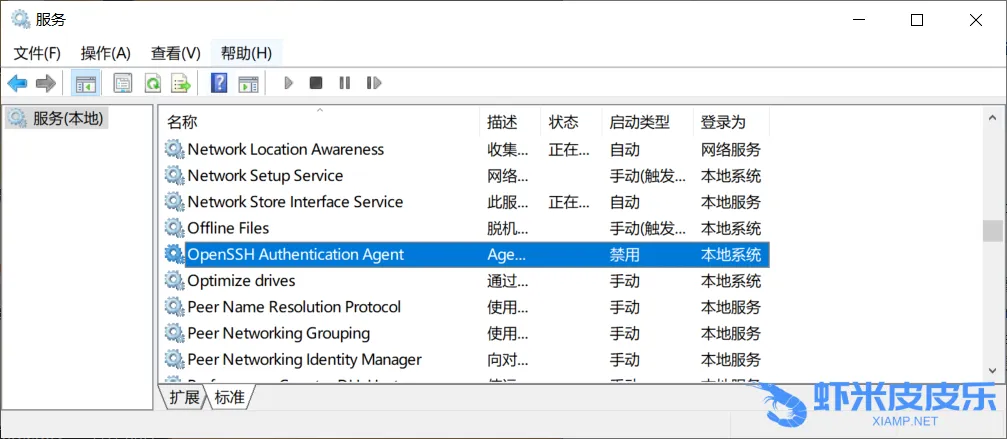Viewport: 1007px width, 439px height.
Task: Switch to the 标准 tab
Action: coord(229,397)
